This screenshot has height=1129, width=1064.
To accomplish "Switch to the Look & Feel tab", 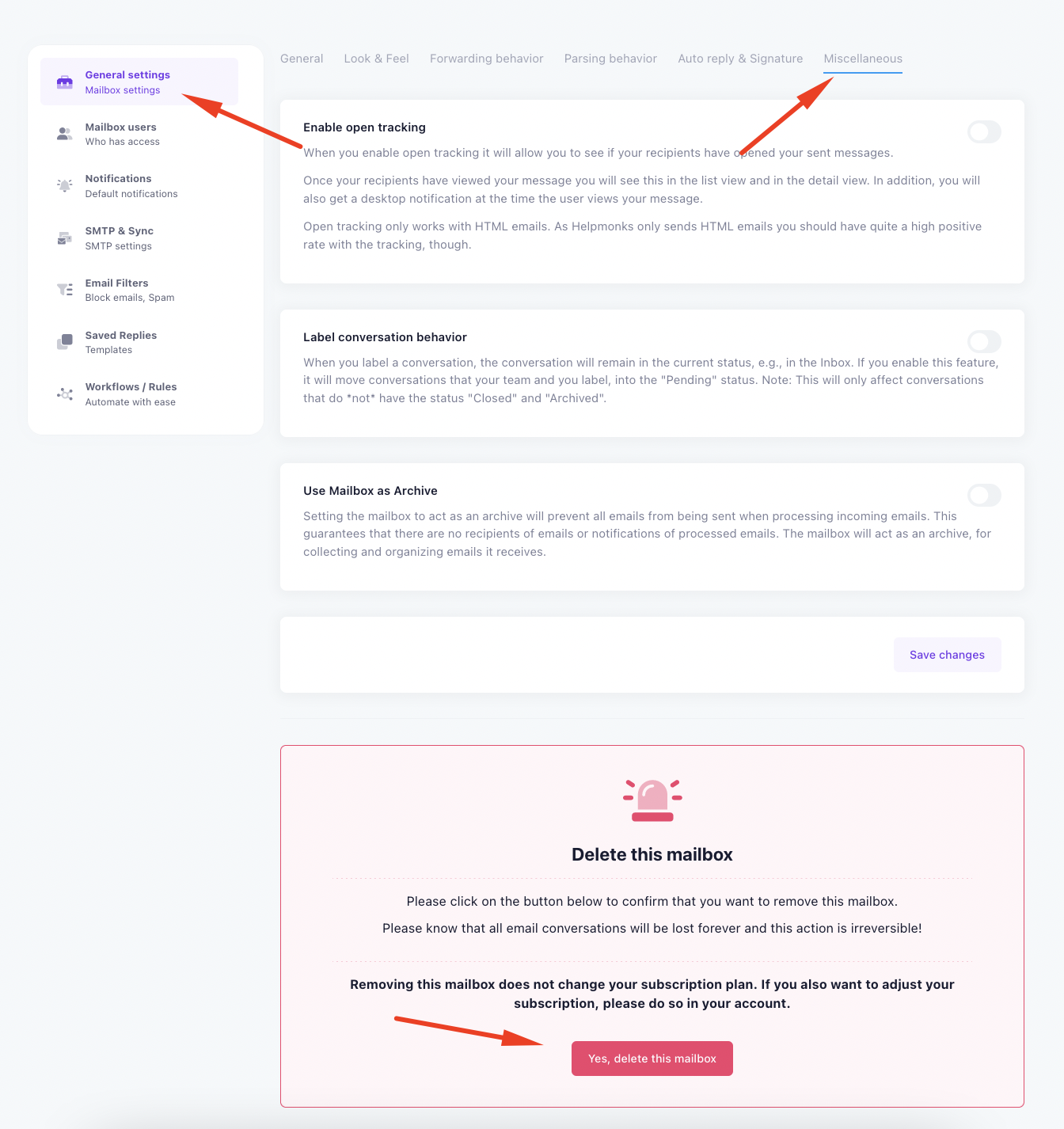I will [376, 59].
